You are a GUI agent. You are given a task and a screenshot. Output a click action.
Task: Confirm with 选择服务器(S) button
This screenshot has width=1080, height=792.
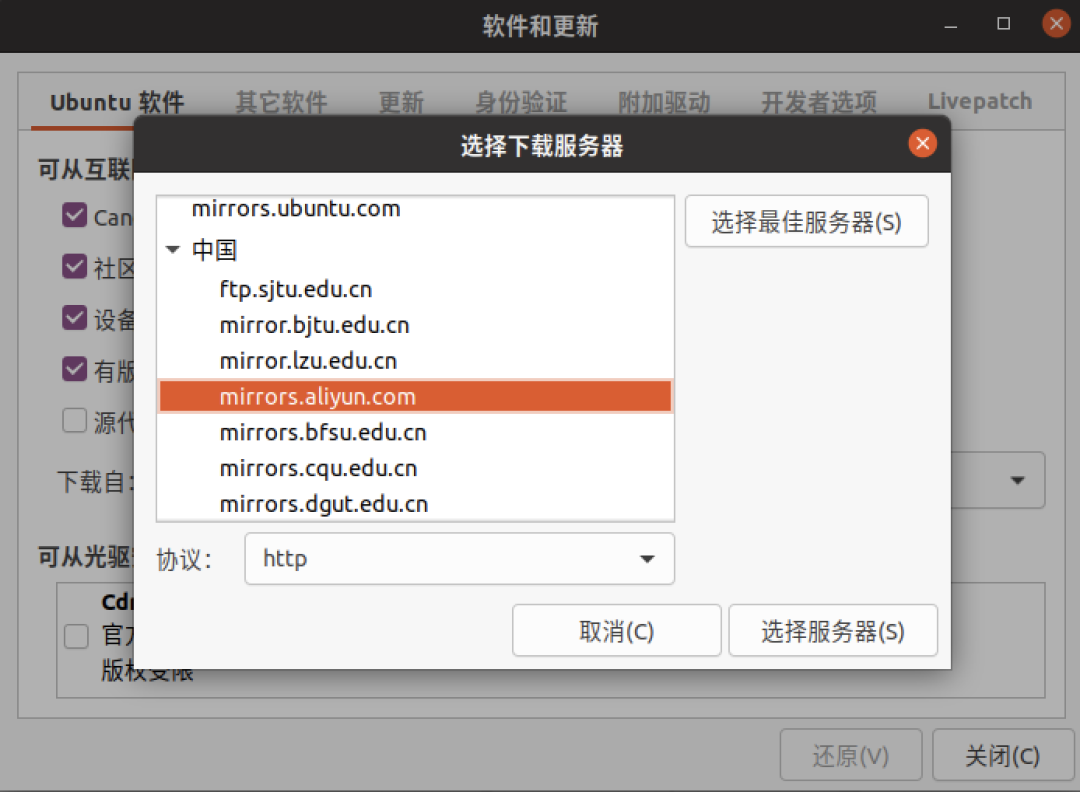(833, 631)
